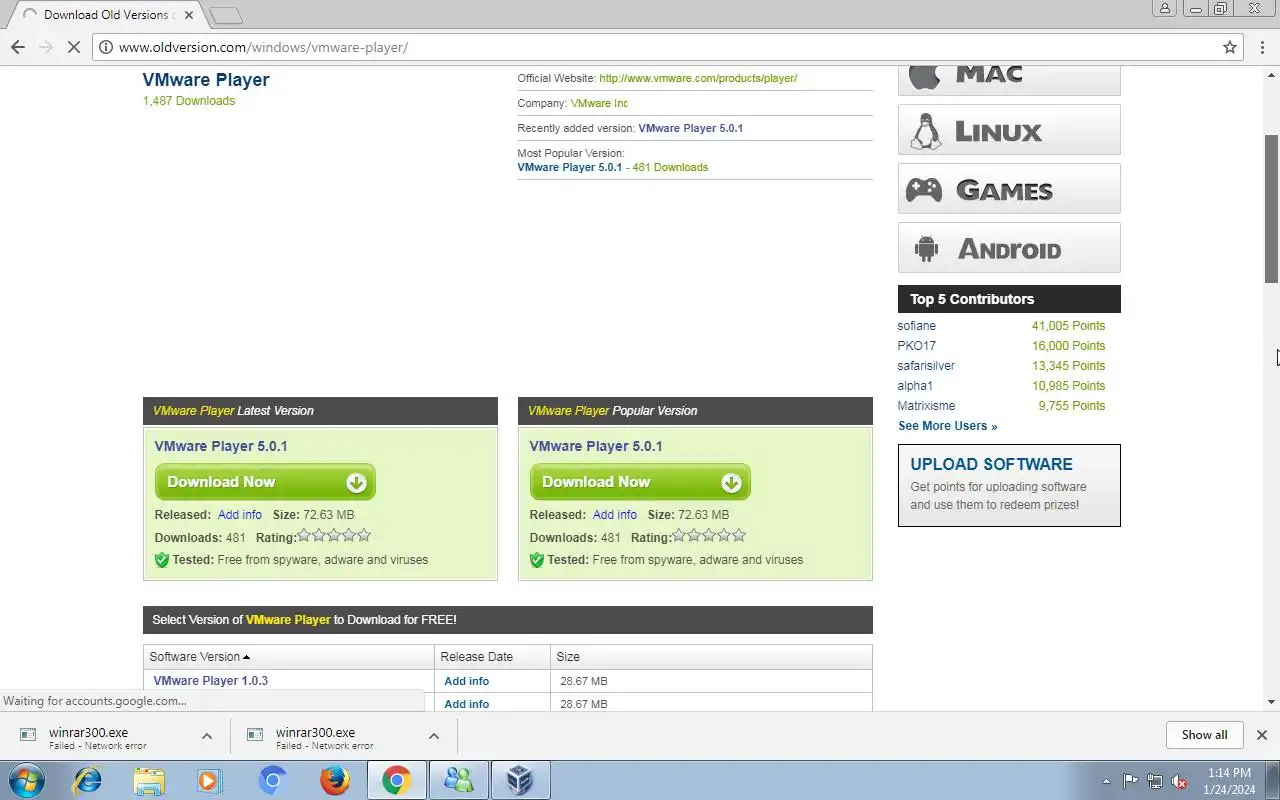Open most popular VMware Player 5.0.1 link

(x=569, y=167)
